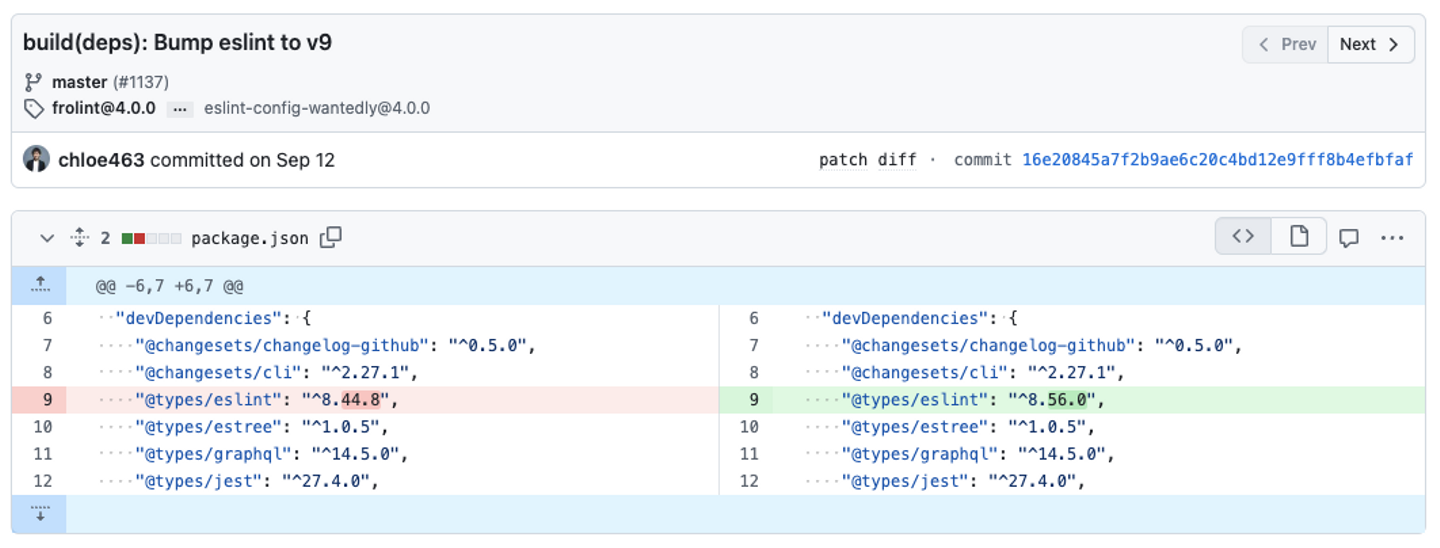Viewport: 1440px width, 548px height.
Task: Open the patch view link
Action: pyautogui.click(x=843, y=160)
